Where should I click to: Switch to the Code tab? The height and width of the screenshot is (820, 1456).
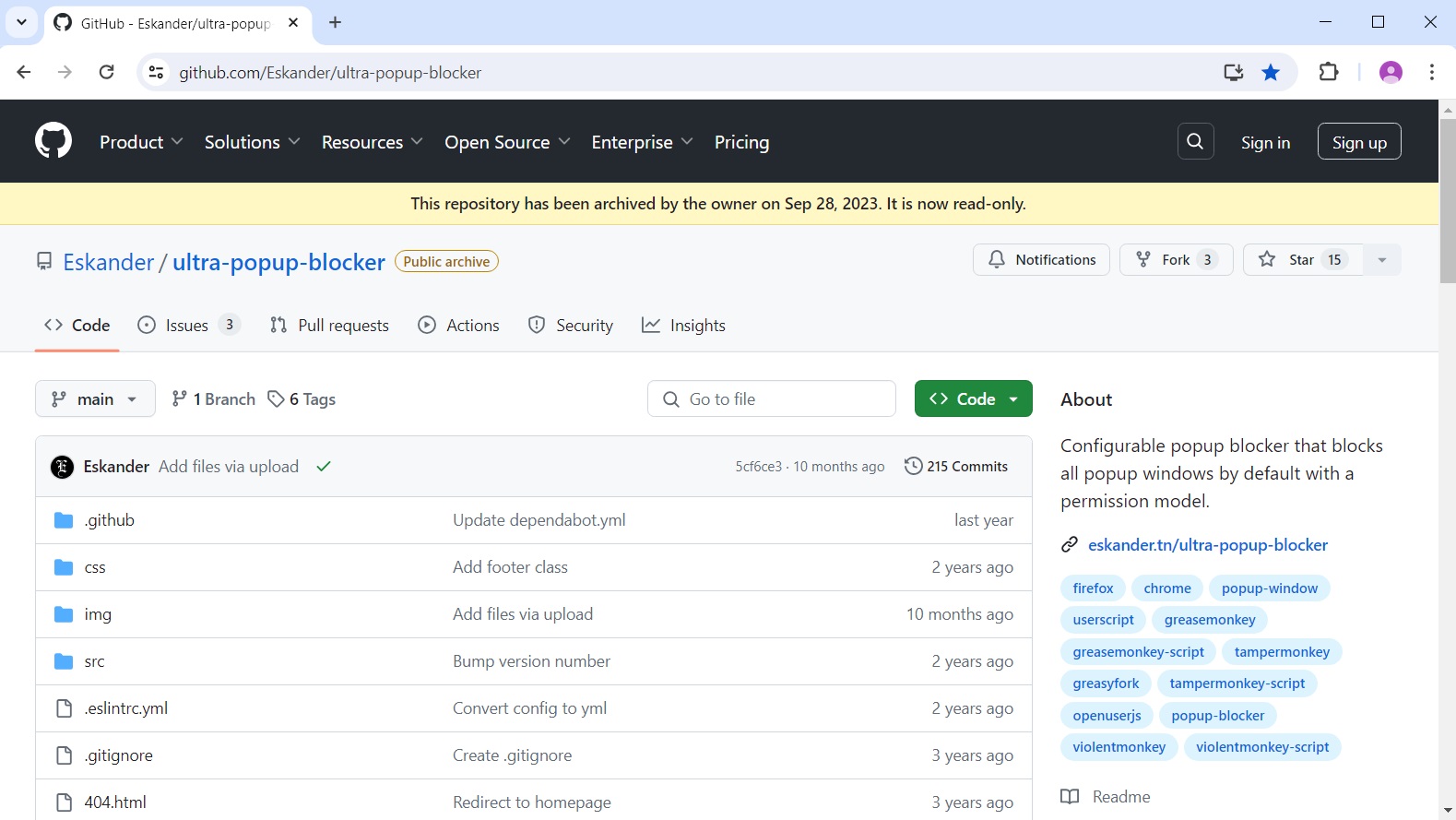(77, 326)
